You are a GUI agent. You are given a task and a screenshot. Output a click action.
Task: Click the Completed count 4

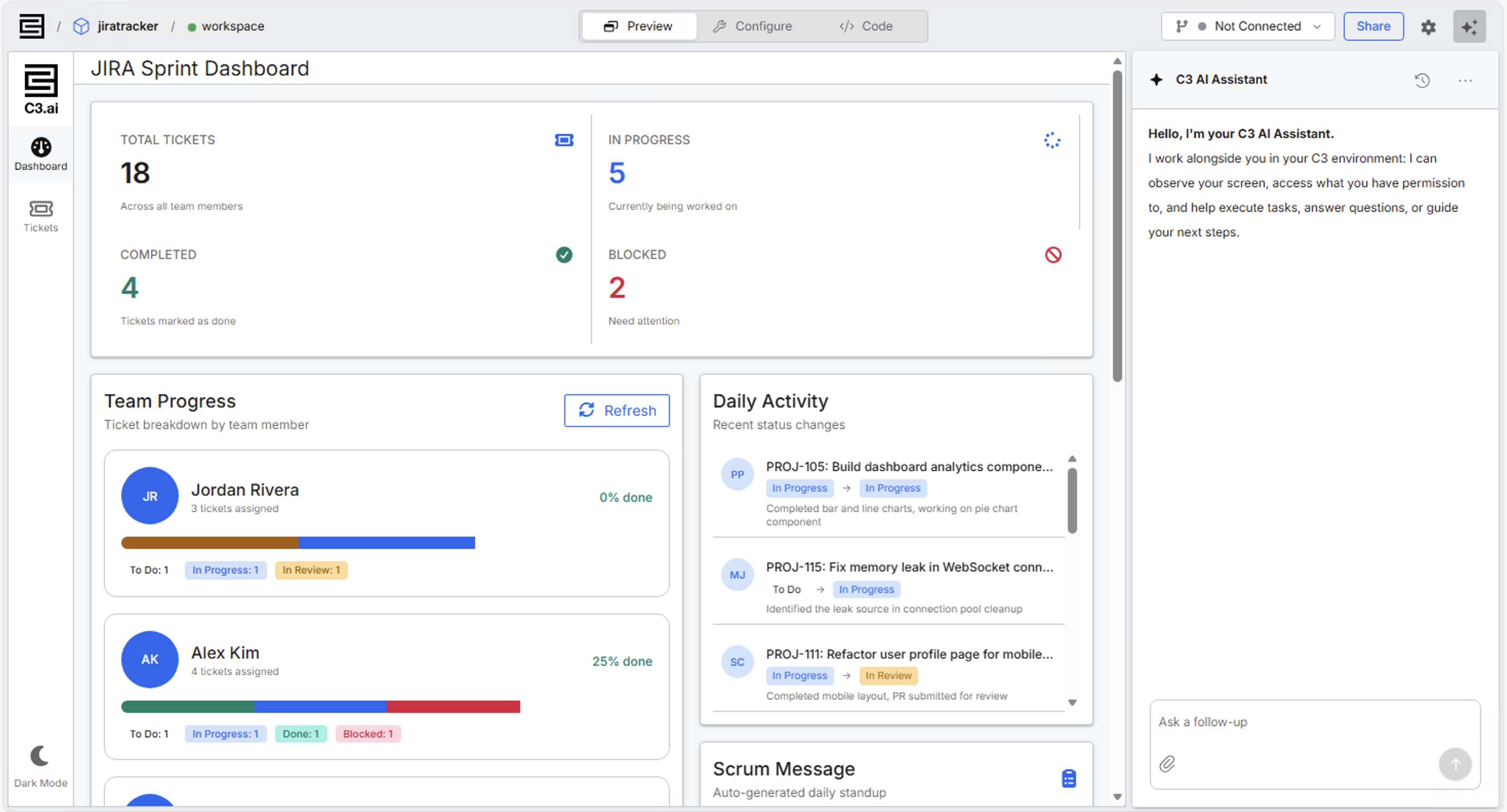[130, 288]
